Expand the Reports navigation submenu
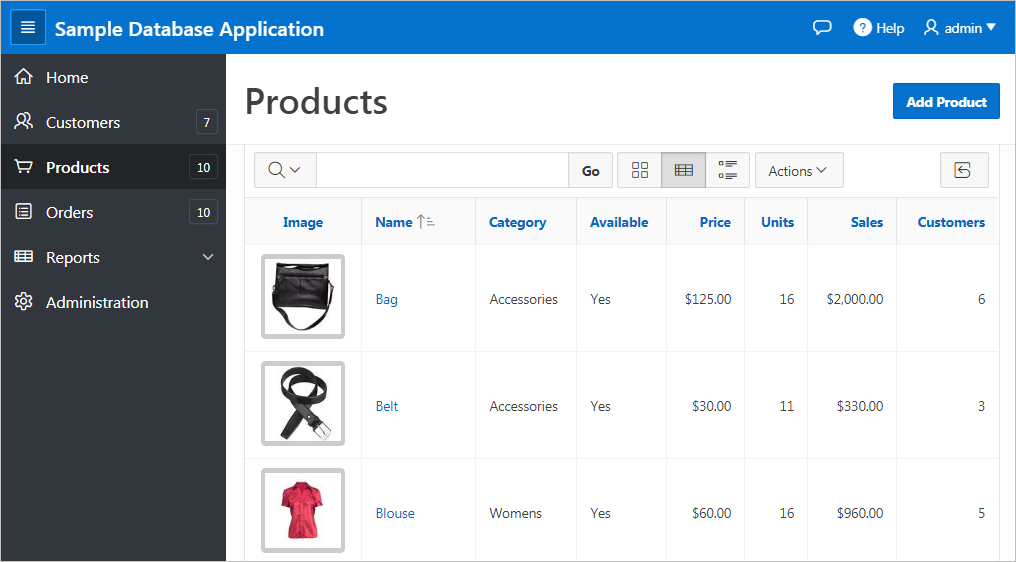 (208, 257)
